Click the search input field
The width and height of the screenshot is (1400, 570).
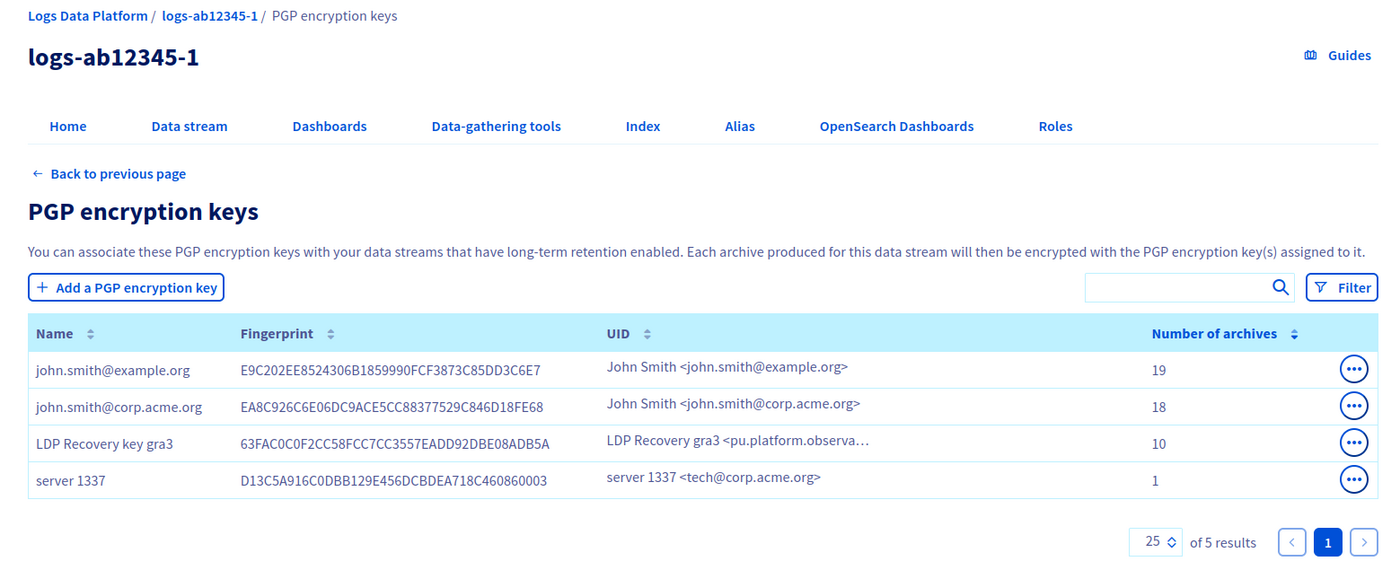click(x=1176, y=288)
